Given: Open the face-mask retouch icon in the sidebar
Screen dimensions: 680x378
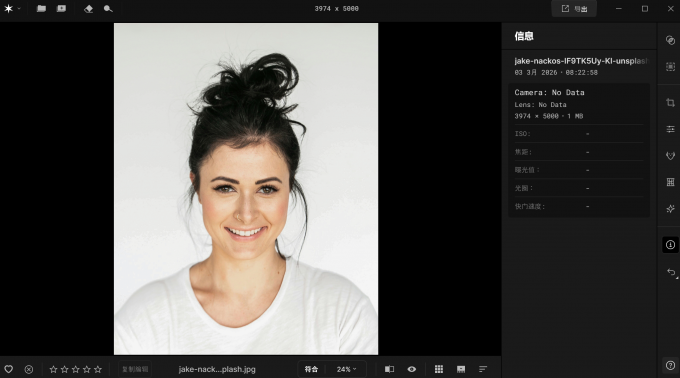Looking at the screenshot, I should point(670,156).
